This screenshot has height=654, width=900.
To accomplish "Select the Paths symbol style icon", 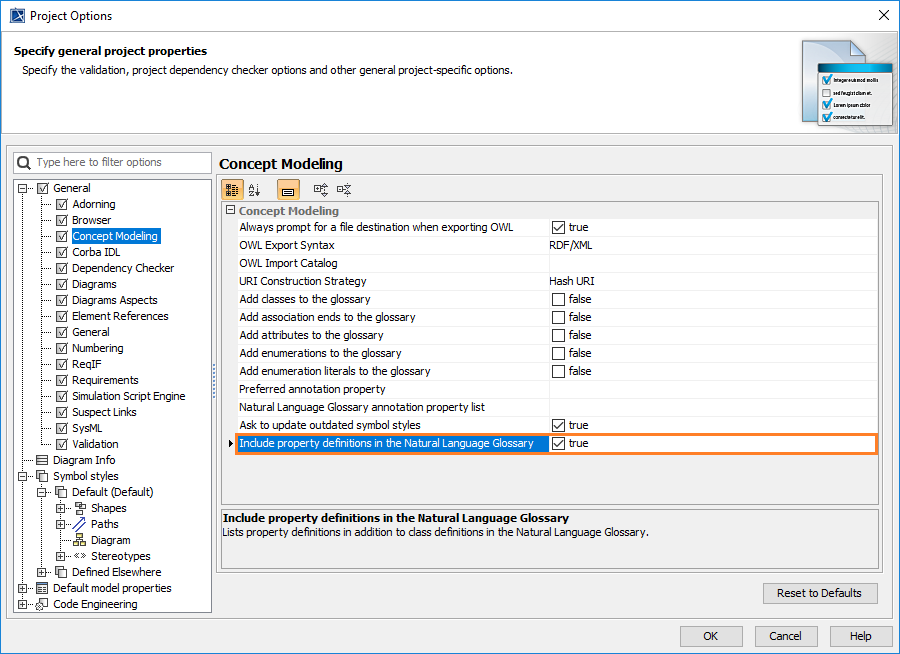I will click(x=80, y=524).
